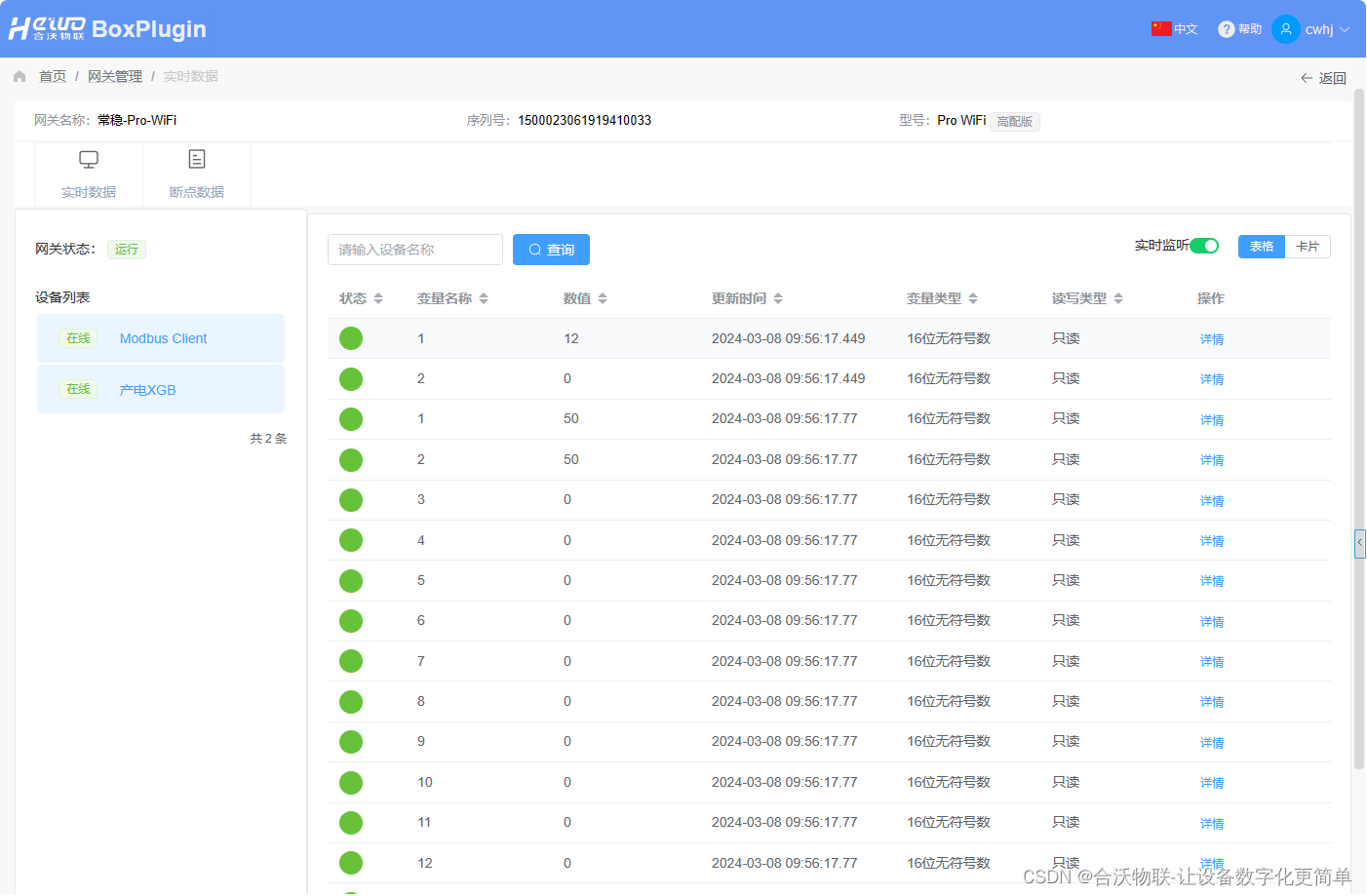Click 中文 language label
This screenshot has width=1367, height=896.
[1186, 29]
